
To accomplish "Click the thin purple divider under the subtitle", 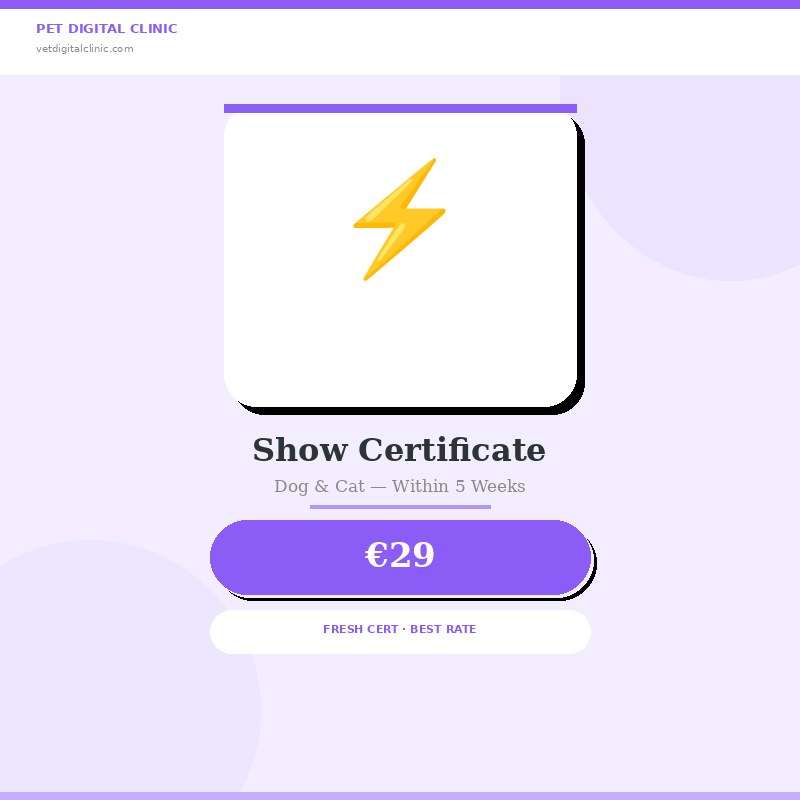I will 401,507.
